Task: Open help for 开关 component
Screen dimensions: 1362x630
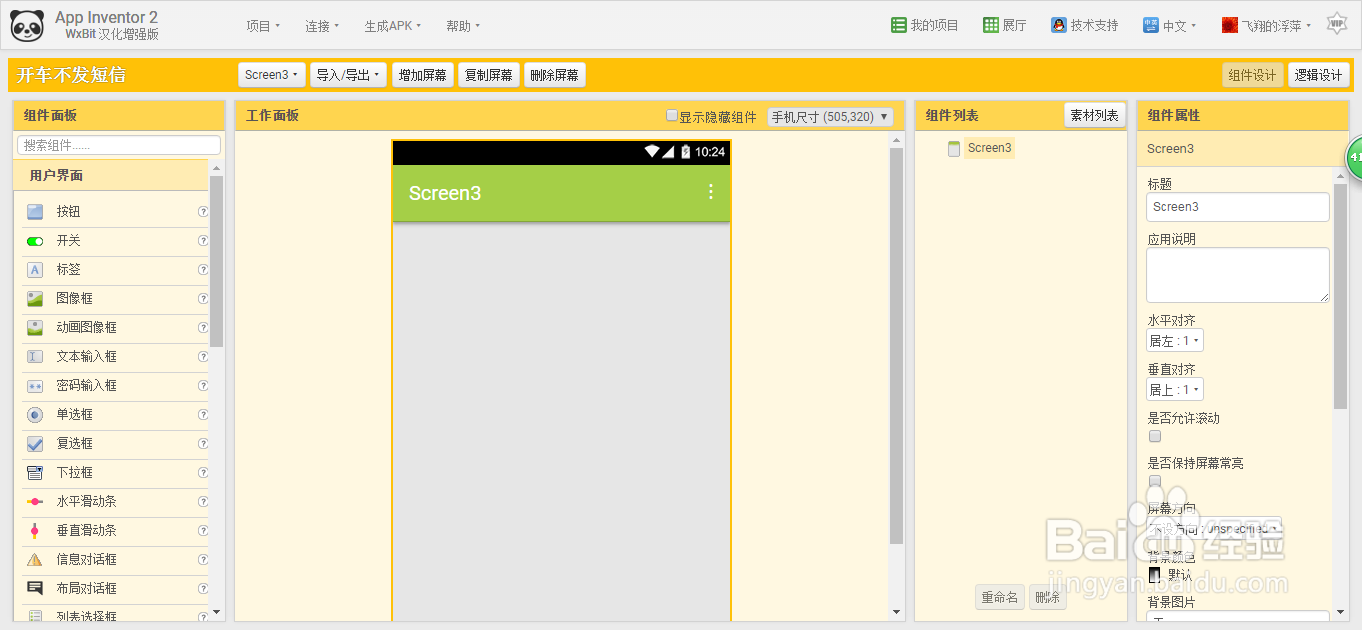Action: [x=203, y=241]
